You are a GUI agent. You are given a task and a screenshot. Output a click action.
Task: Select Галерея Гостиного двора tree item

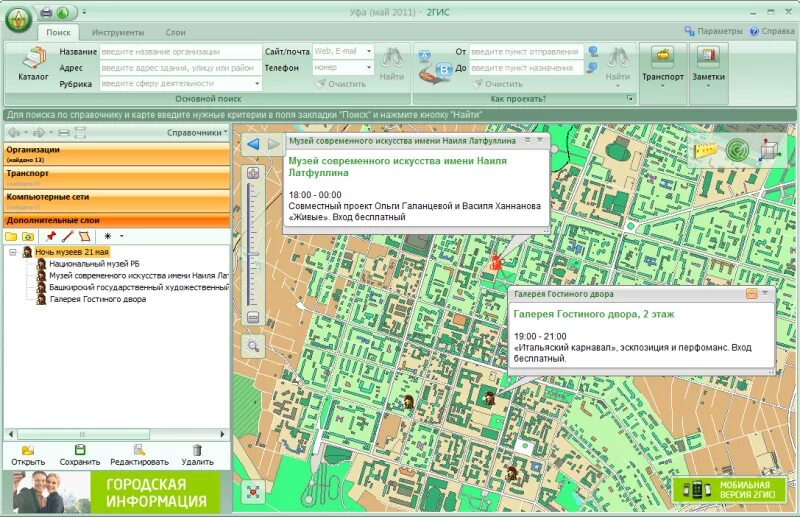(x=97, y=299)
